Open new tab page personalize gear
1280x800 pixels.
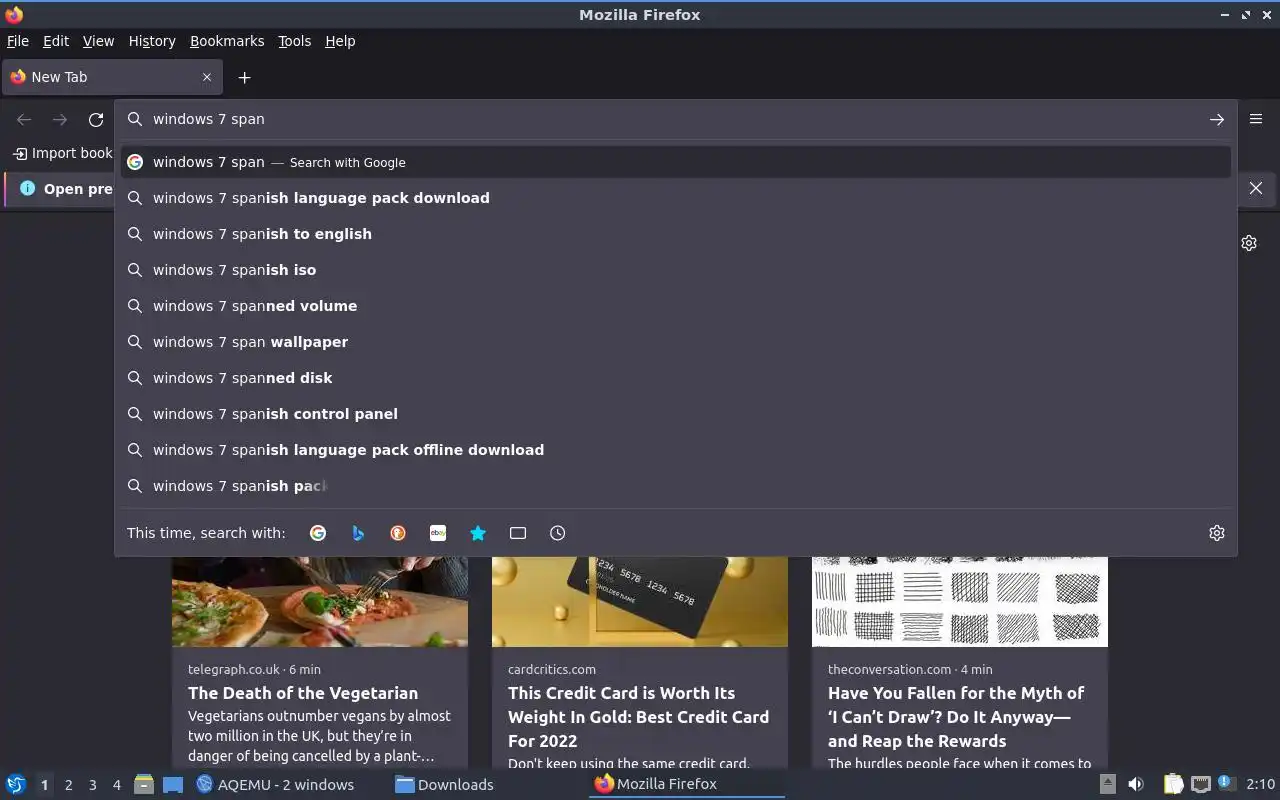click(x=1249, y=243)
